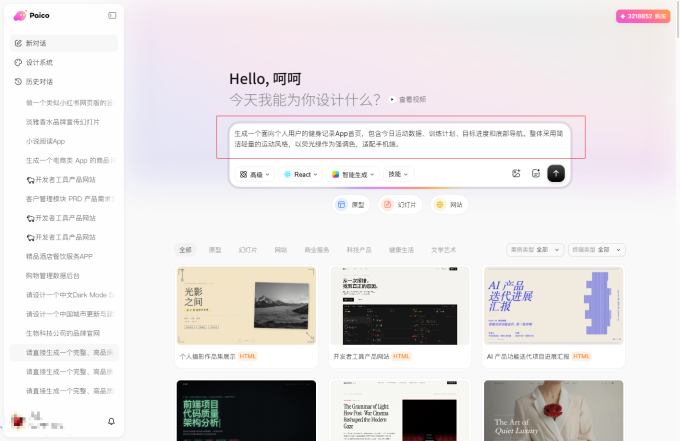This screenshot has height=441, width=680.
Task: Open the user avatar at sidebar bottom
Action: tap(18, 421)
